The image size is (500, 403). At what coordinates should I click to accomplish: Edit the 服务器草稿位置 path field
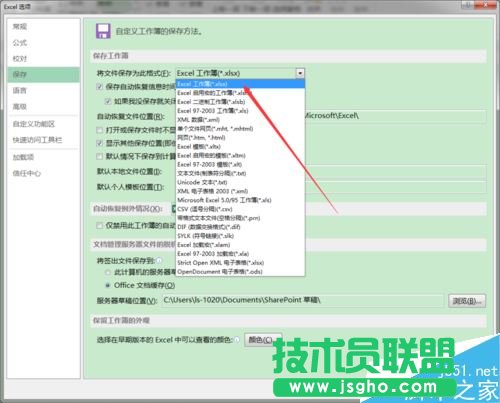pyautogui.click(x=303, y=300)
